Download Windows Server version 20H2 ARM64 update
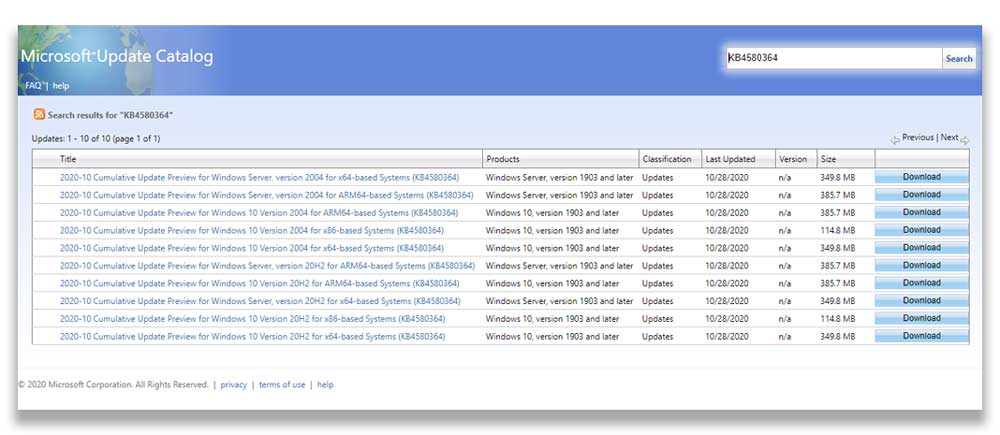The width and height of the screenshot is (1000, 435). pyautogui.click(x=922, y=265)
